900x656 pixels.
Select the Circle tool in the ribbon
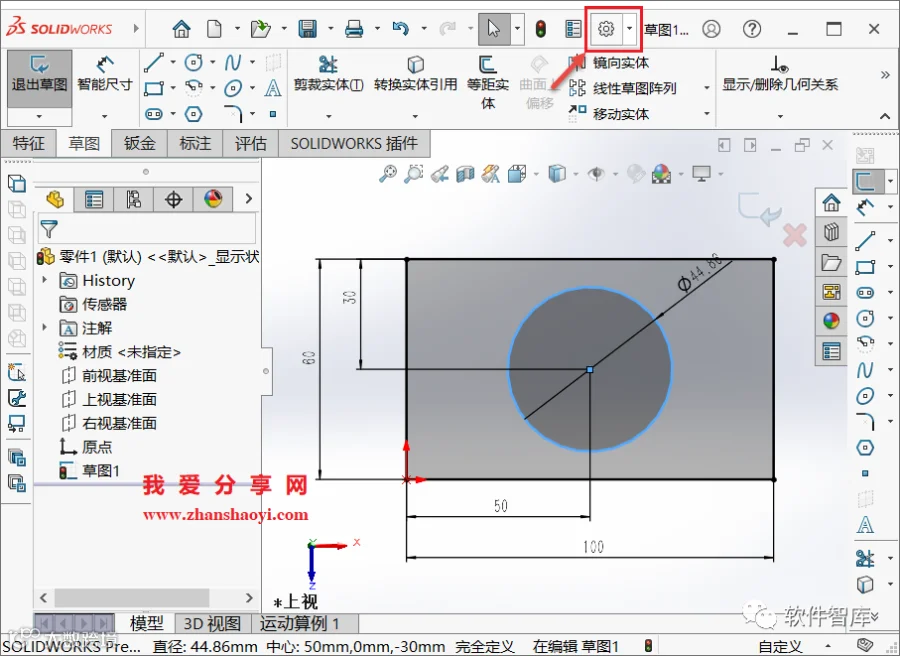193,62
